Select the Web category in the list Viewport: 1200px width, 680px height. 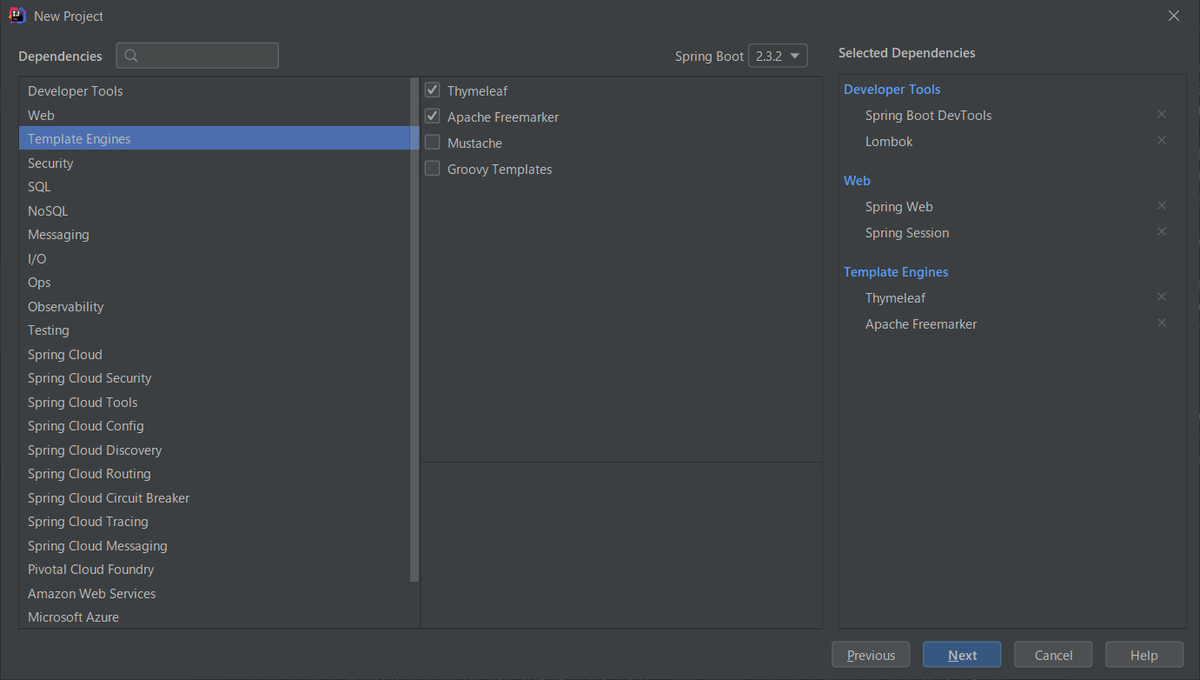(214, 115)
